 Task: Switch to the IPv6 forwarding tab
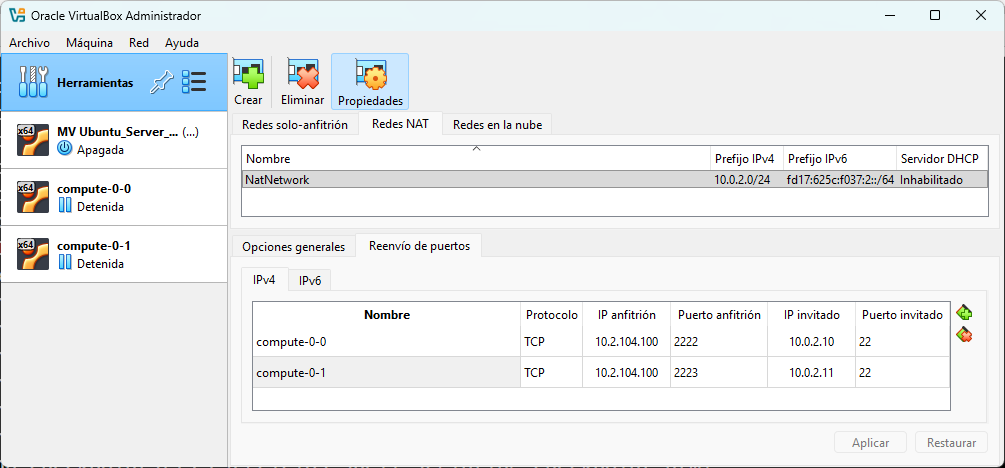coord(310,281)
